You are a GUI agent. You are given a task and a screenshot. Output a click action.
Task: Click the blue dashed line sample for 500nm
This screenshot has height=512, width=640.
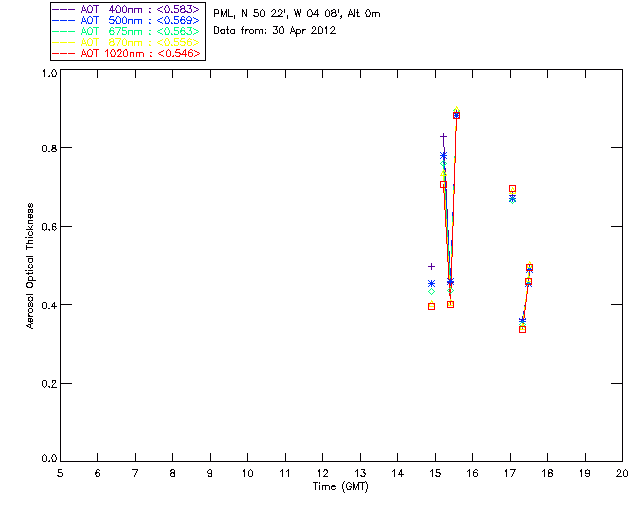64,20
